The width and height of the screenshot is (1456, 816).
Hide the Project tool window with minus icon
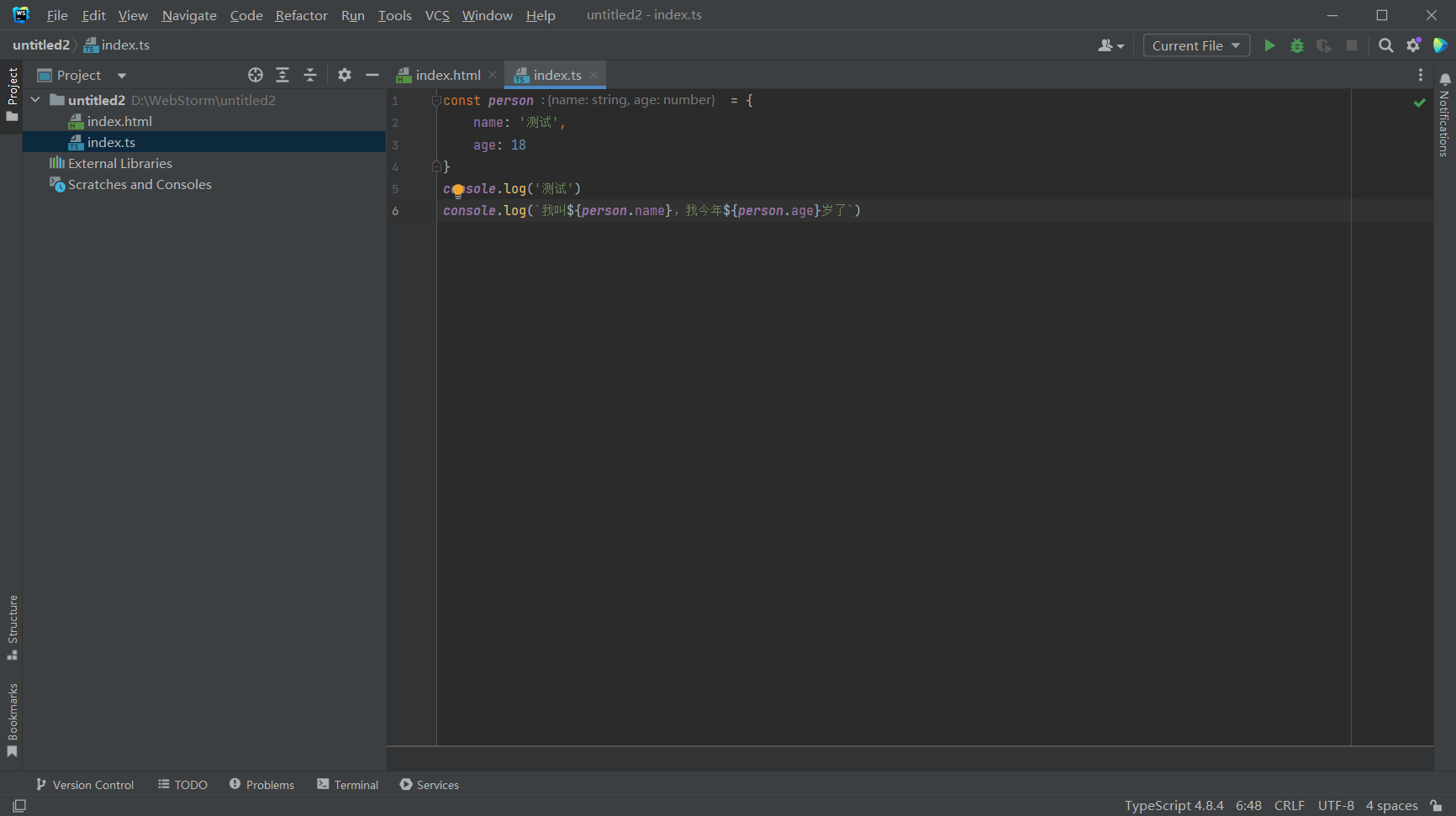click(372, 75)
